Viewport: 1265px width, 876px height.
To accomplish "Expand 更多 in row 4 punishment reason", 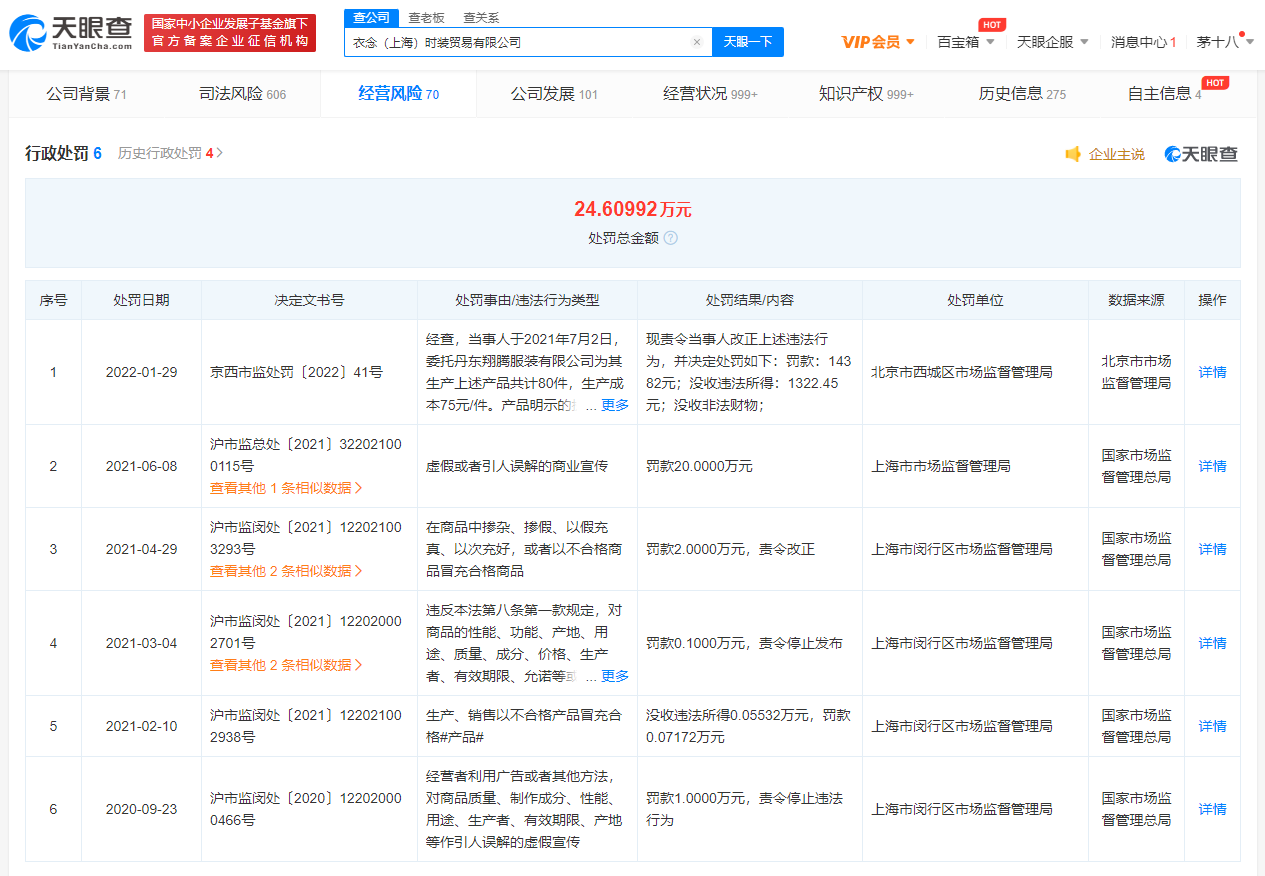I will [615, 676].
